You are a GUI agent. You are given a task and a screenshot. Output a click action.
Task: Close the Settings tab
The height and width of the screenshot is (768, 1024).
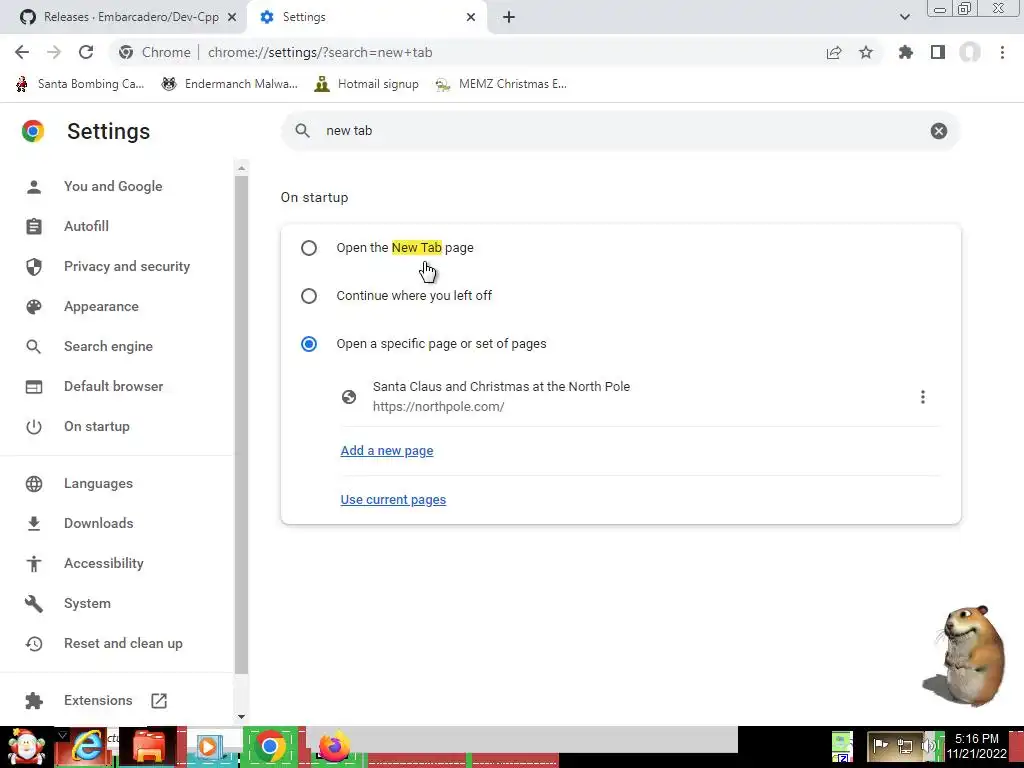[x=471, y=17]
